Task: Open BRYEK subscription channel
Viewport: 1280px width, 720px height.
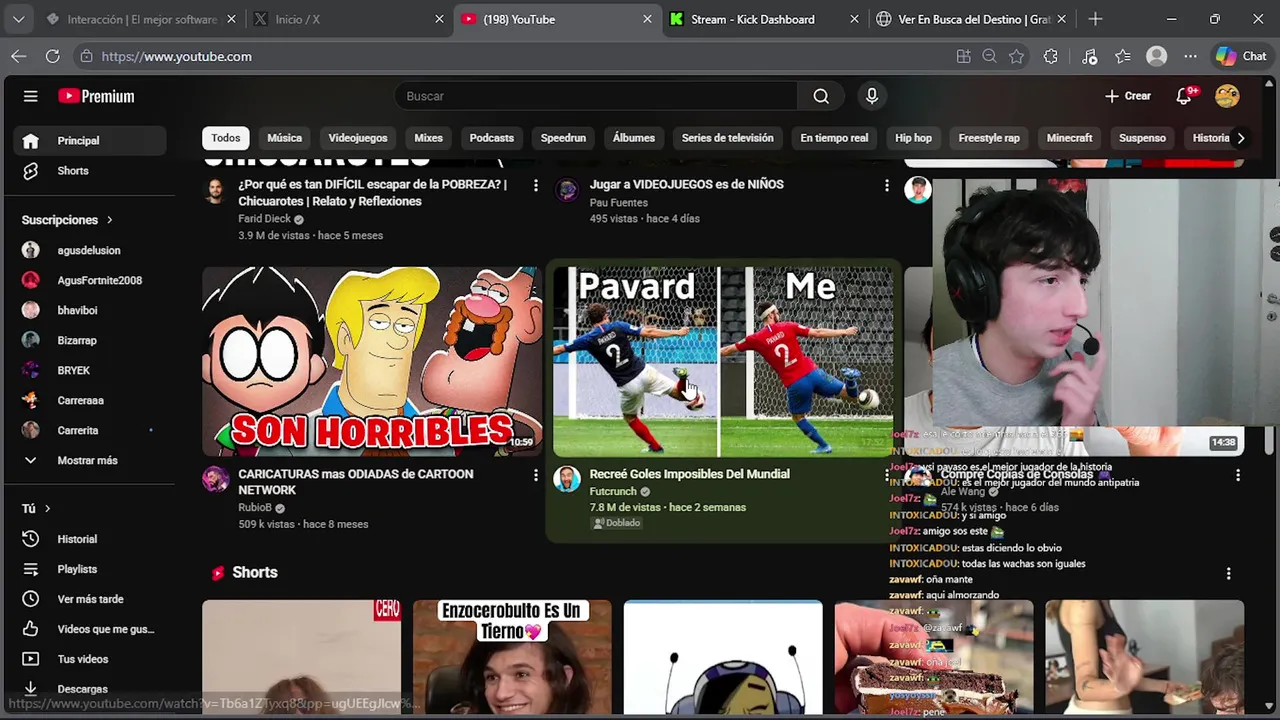Action: click(90, 371)
